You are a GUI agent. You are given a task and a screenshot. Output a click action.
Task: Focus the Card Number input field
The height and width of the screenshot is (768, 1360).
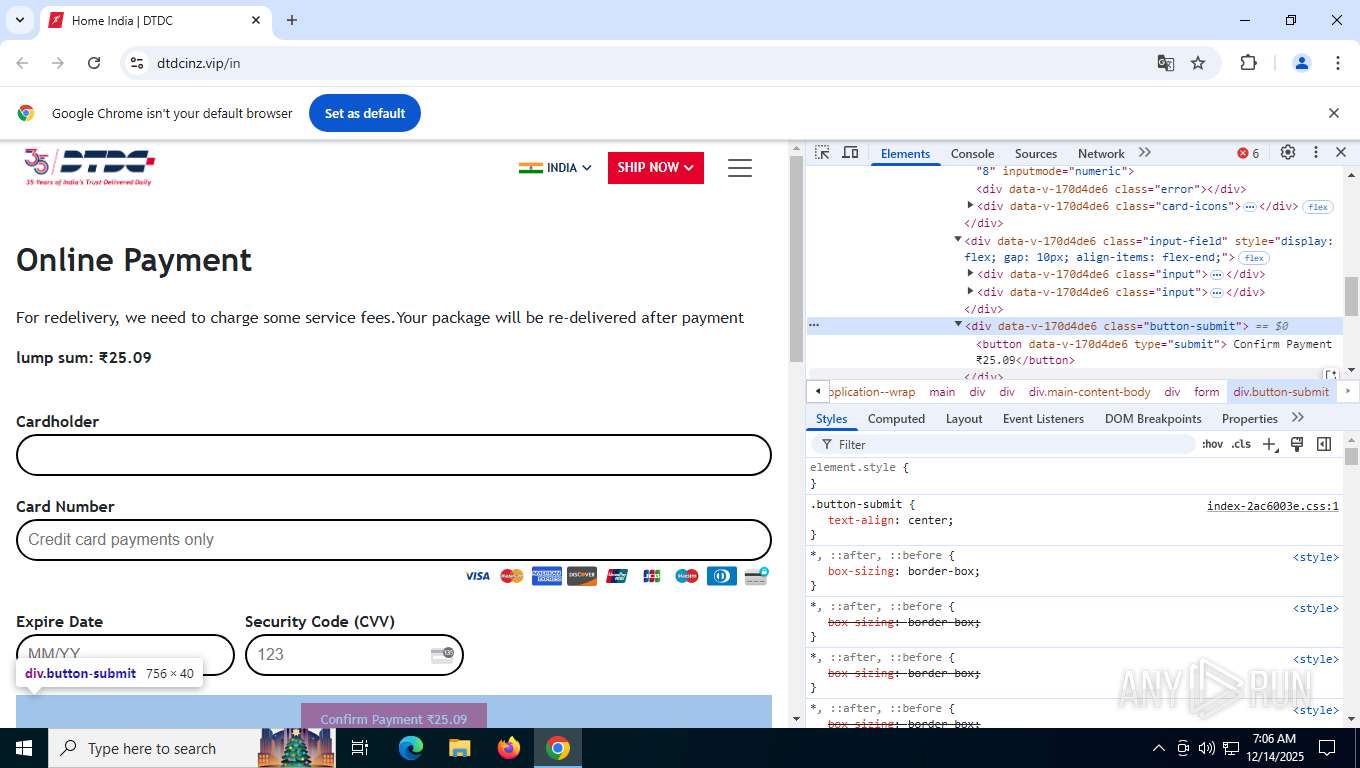tap(394, 540)
